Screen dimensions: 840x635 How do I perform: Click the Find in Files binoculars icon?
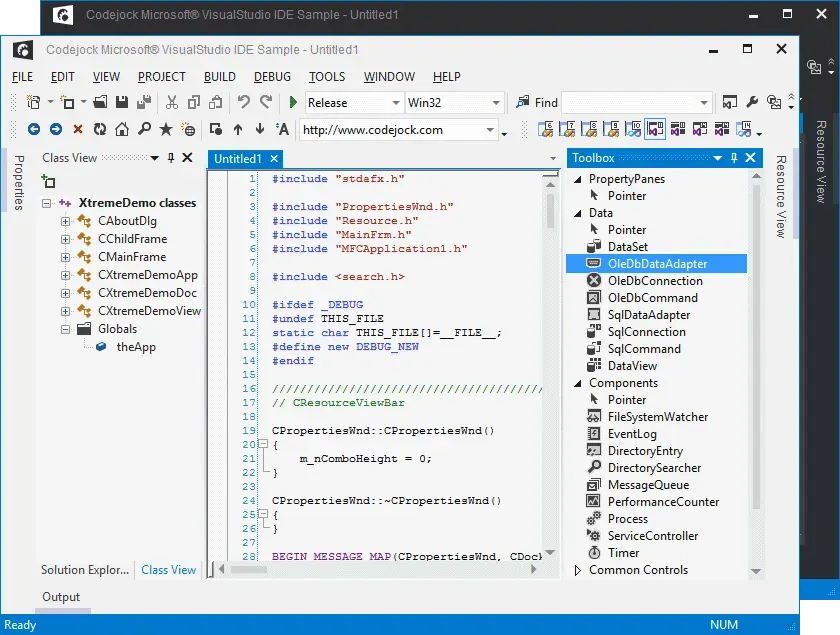tap(522, 102)
